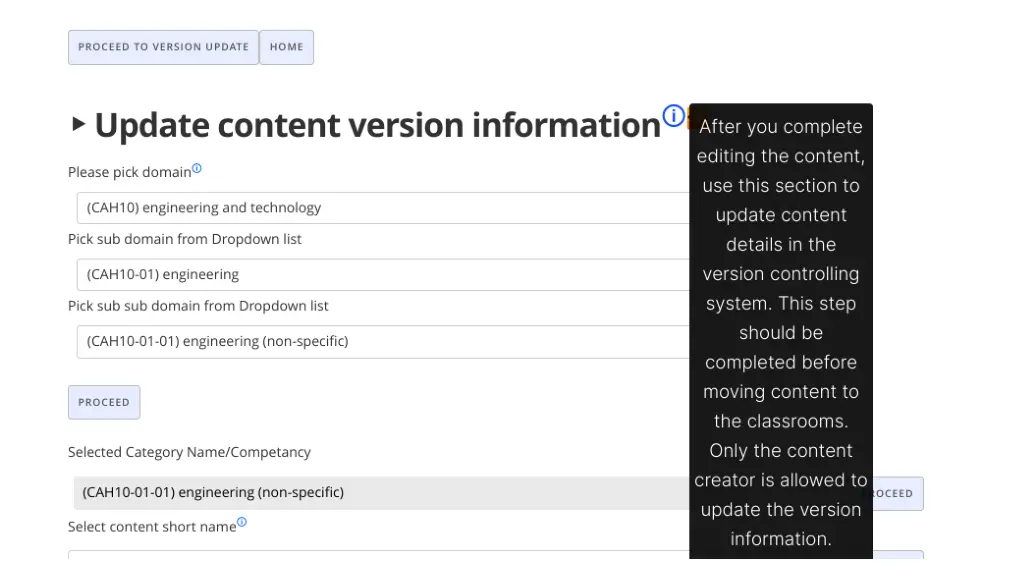Click the Please pick domain label
The image size is (1024, 576).
click(x=129, y=172)
